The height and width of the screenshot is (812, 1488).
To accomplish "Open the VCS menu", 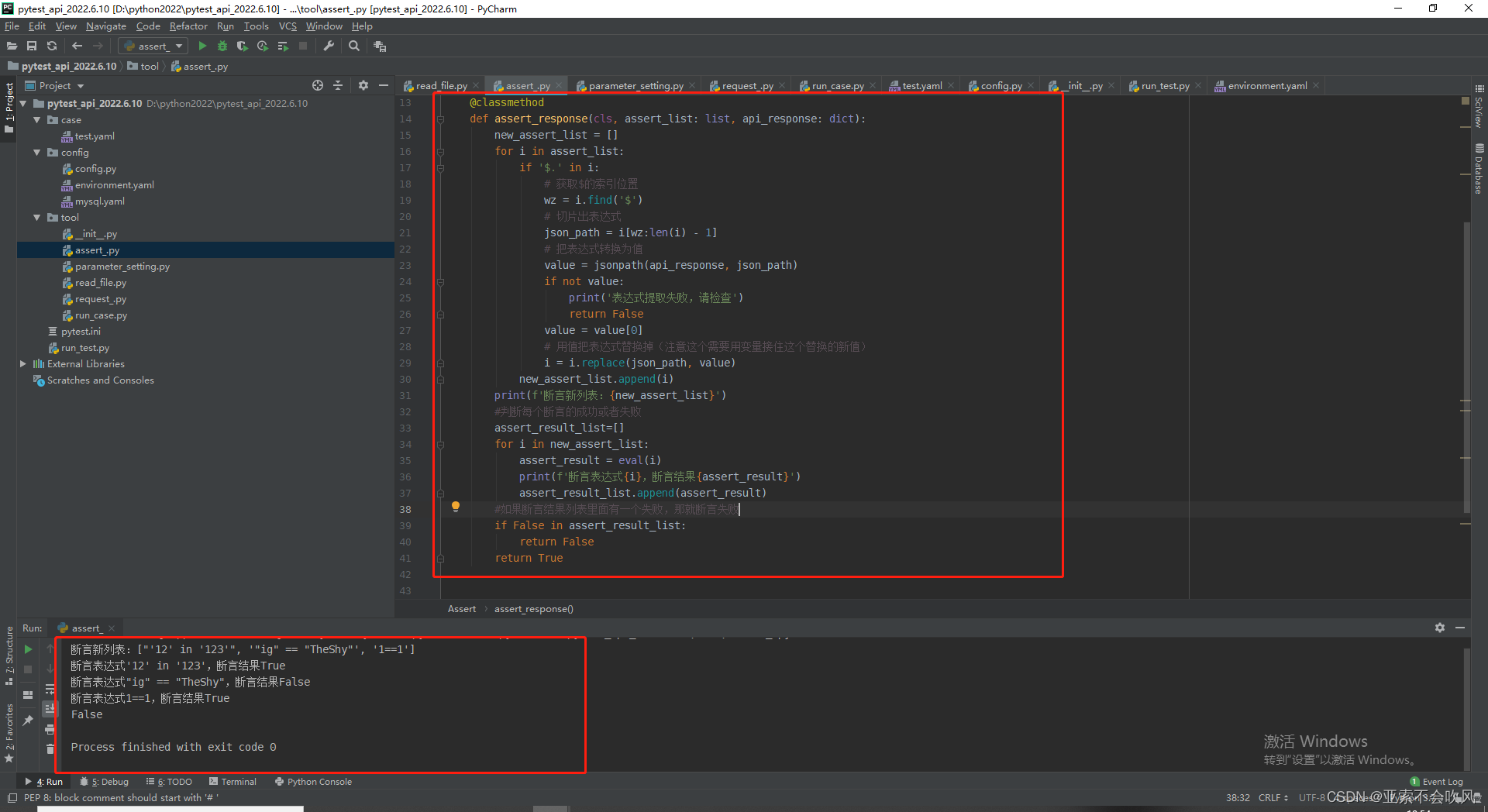I will coord(288,26).
